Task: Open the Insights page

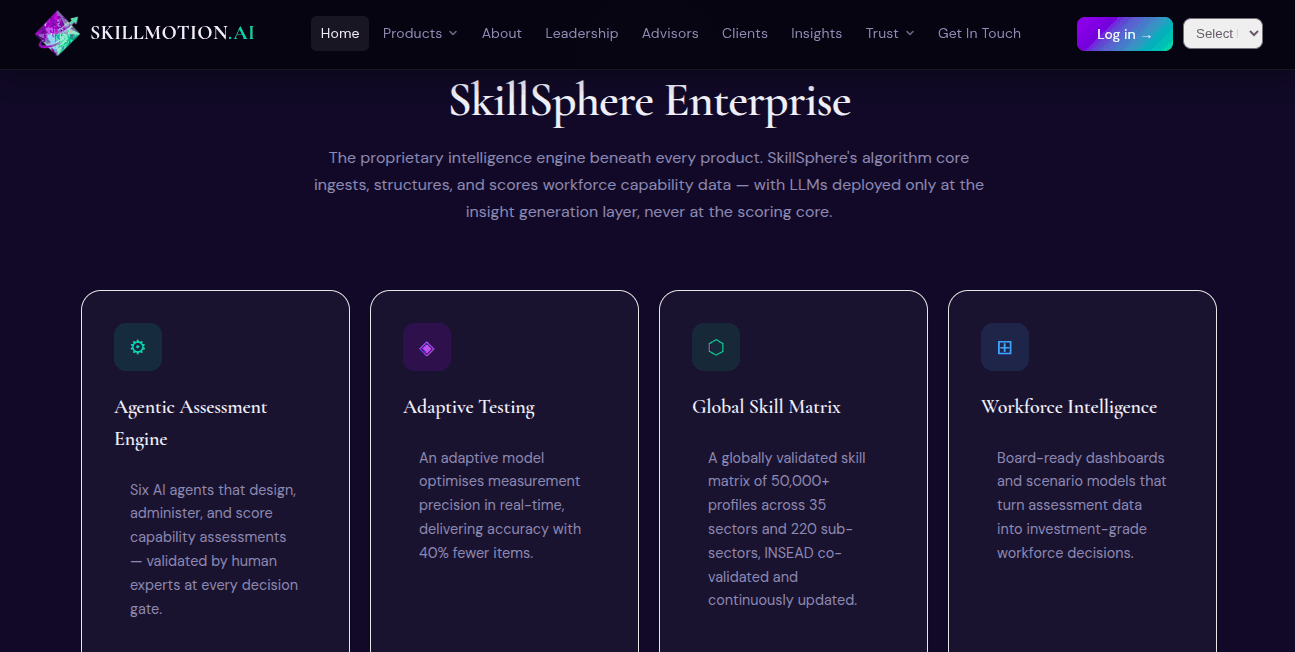Action: [x=816, y=33]
